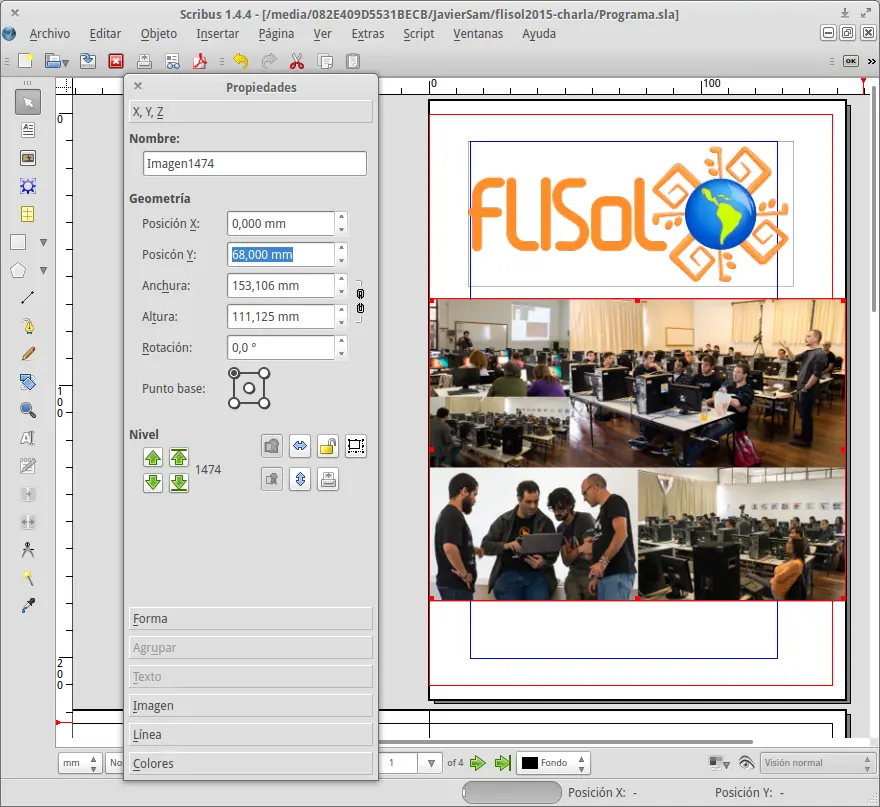This screenshot has width=880, height=807.
Task: Toggle flip horizontal button
Action: tap(300, 447)
